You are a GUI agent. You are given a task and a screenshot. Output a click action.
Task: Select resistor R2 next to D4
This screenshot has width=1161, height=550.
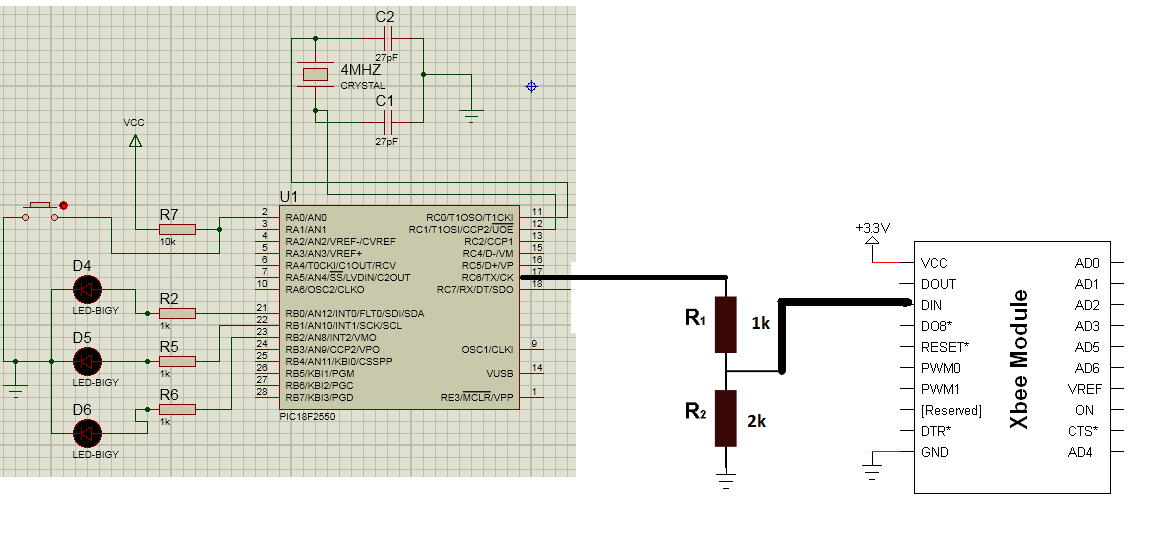click(x=178, y=313)
